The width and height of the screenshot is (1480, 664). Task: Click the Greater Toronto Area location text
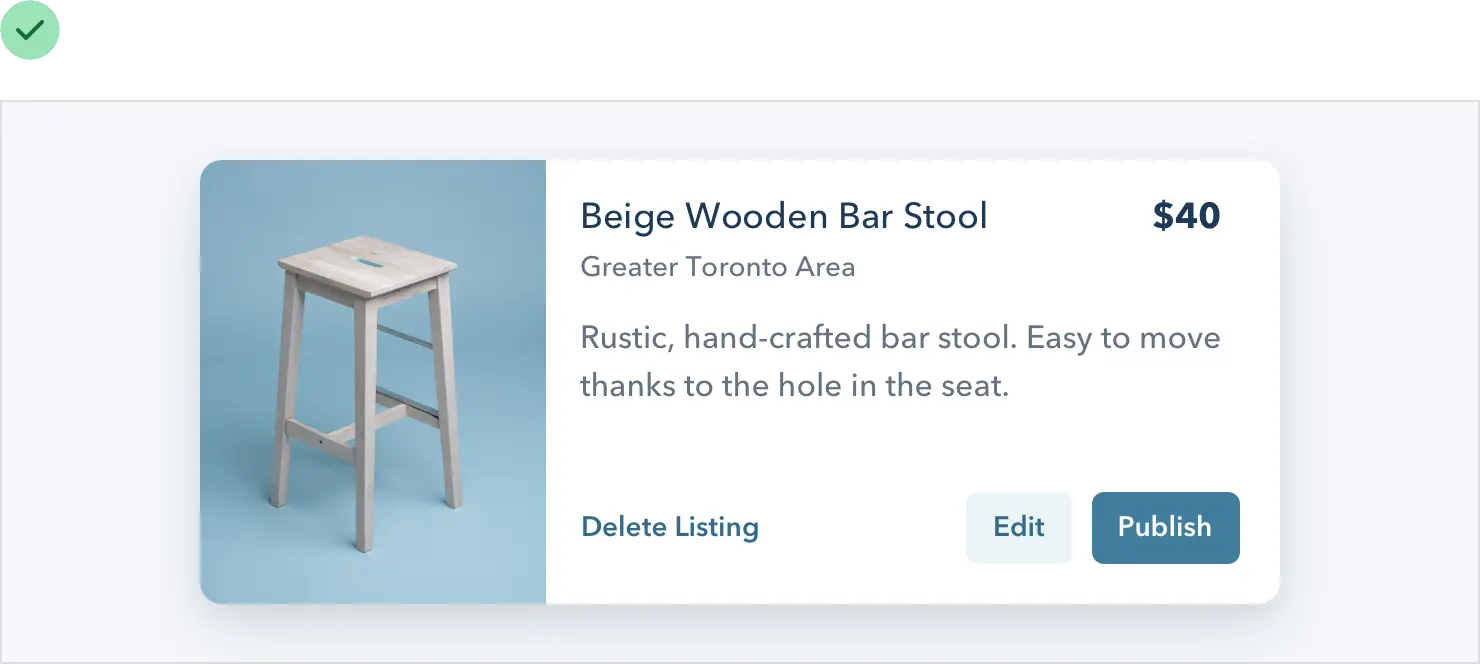point(717,267)
